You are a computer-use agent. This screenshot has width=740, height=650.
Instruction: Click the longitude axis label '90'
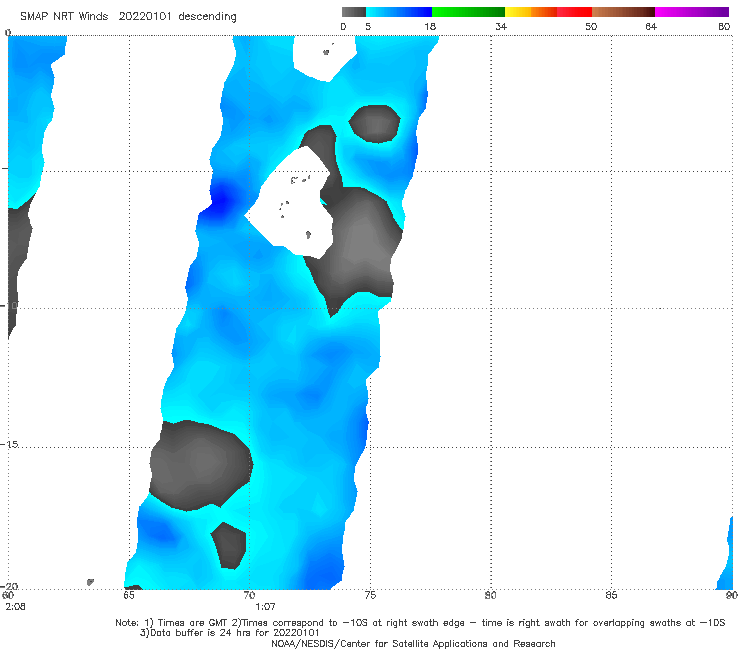732,595
